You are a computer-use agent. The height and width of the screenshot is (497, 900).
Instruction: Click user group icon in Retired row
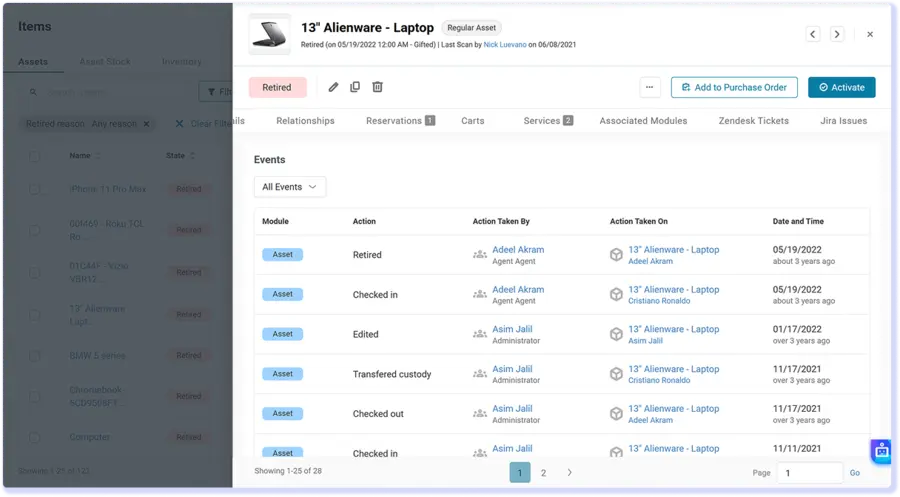479,254
